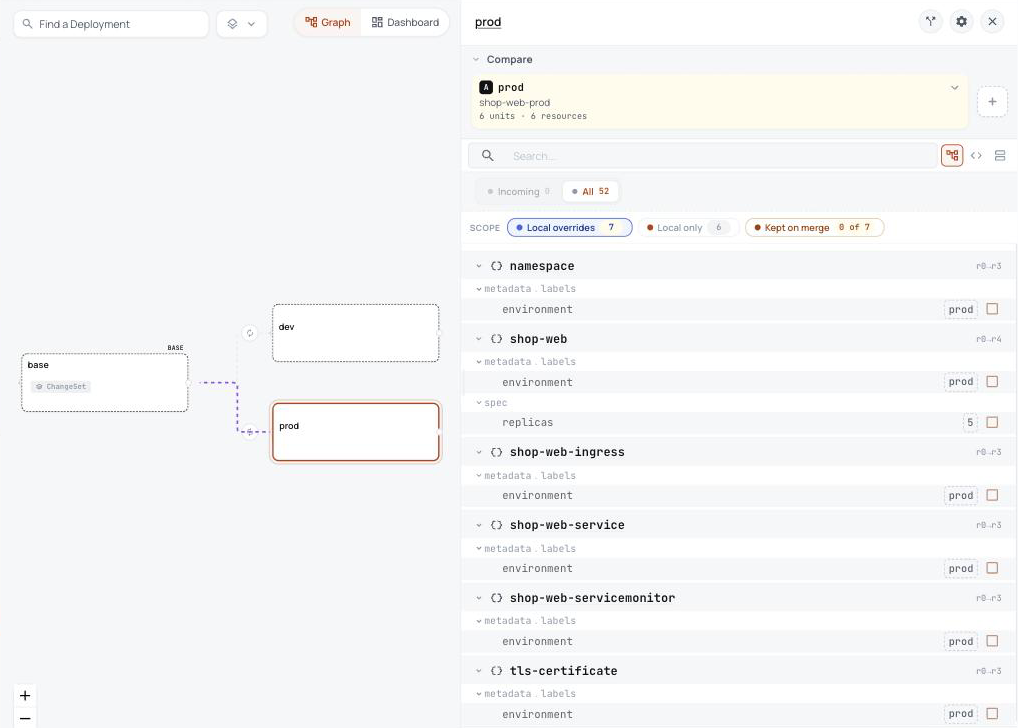This screenshot has width=1018, height=728.
Task: Select the rows list view mode icon
Action: (x=1000, y=155)
